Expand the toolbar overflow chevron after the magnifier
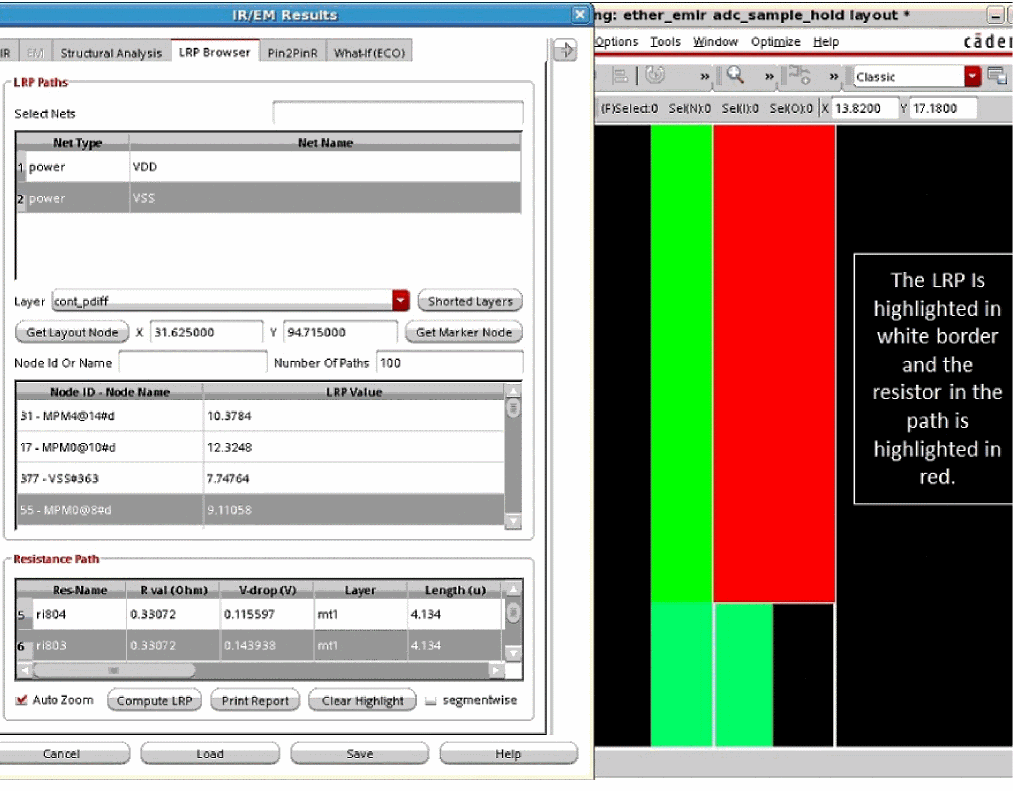Screen dimensions: 1013x791 click(769, 77)
